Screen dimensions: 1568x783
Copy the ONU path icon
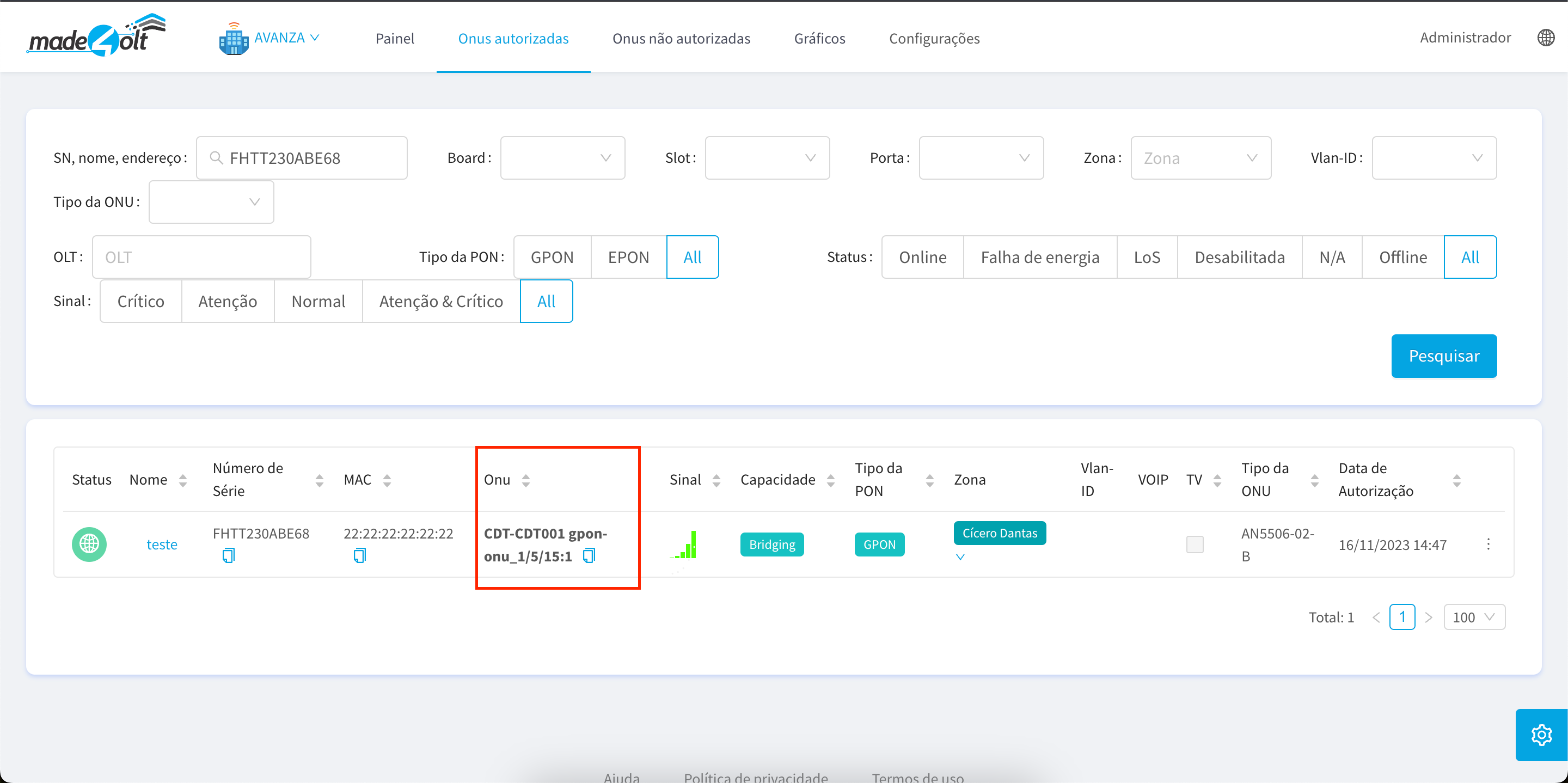tap(589, 555)
